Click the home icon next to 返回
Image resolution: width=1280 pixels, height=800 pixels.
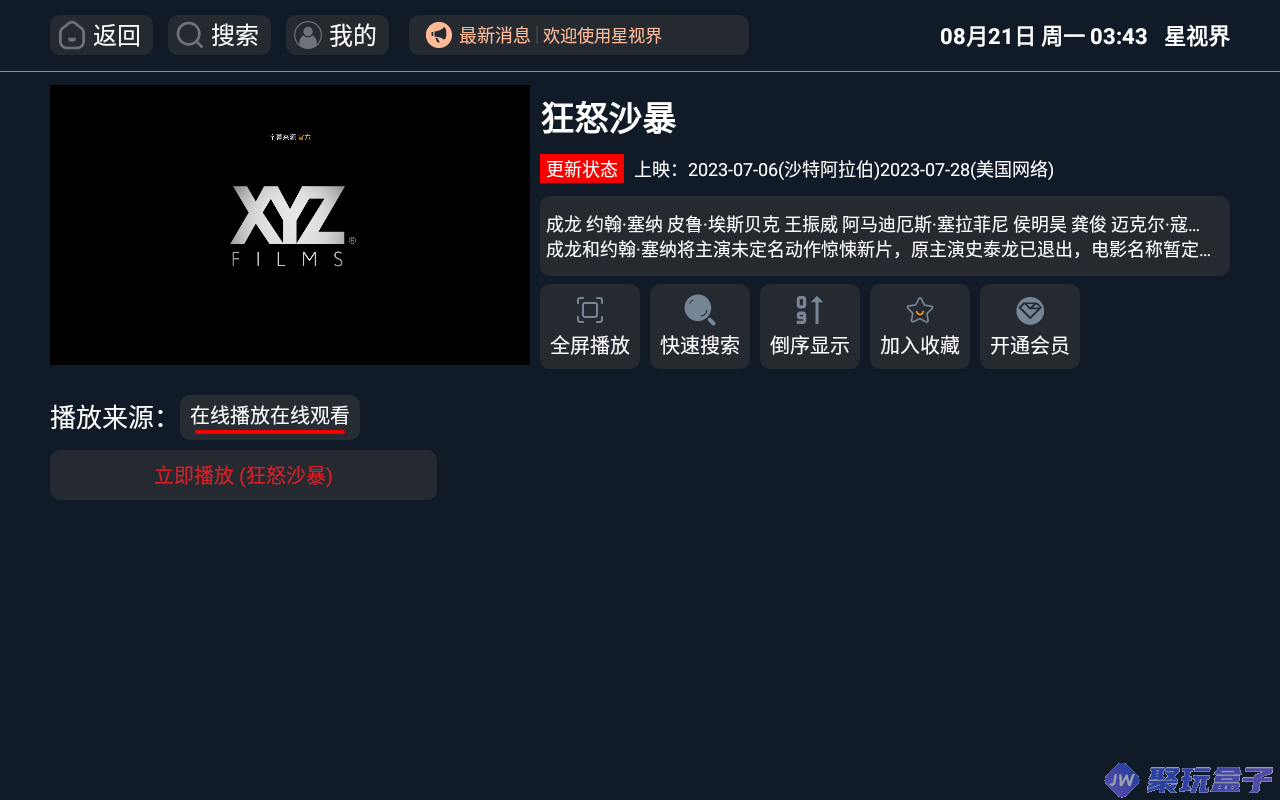tap(72, 35)
